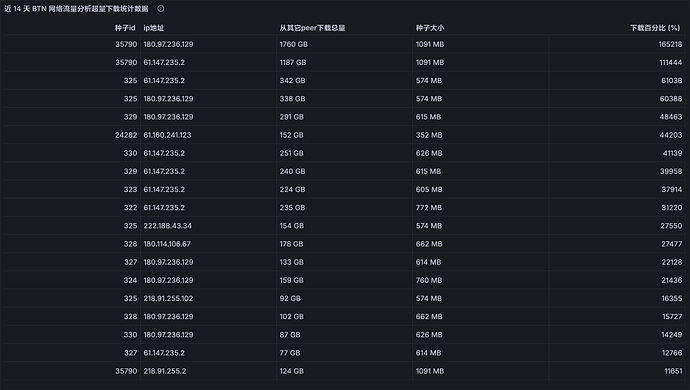Sort by ip地址 column header
This screenshot has width=690, height=390.
pos(154,28)
